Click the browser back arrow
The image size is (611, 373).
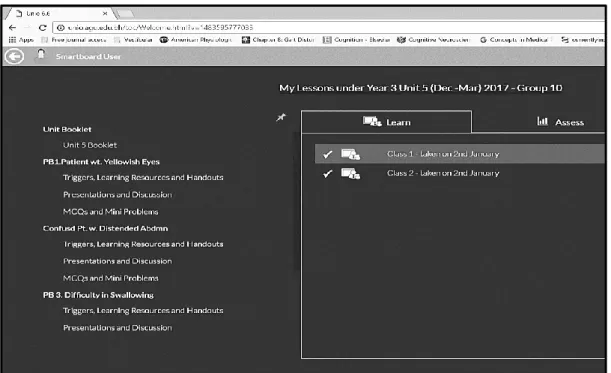pos(12,28)
